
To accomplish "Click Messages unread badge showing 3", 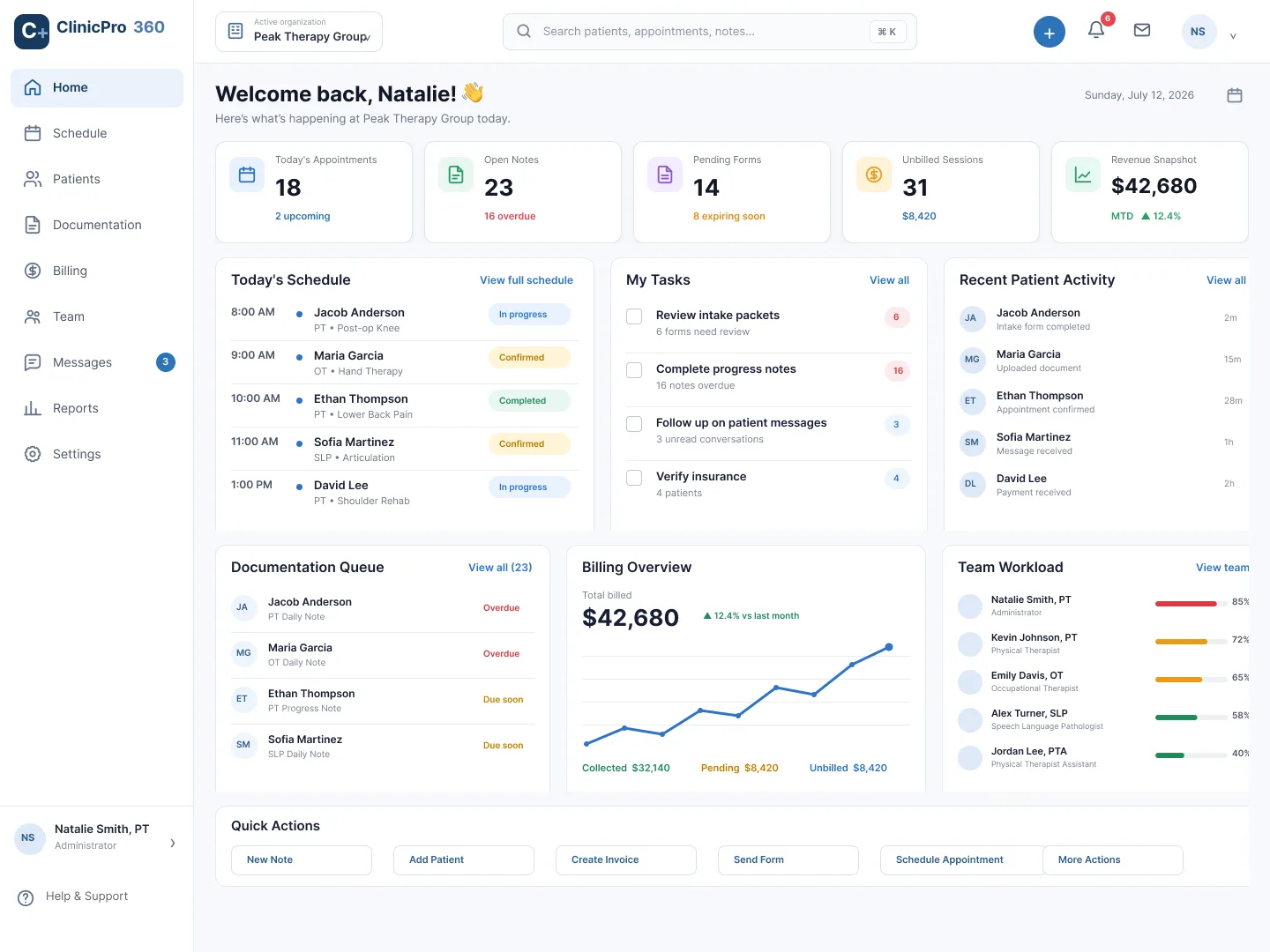I will (x=165, y=361).
